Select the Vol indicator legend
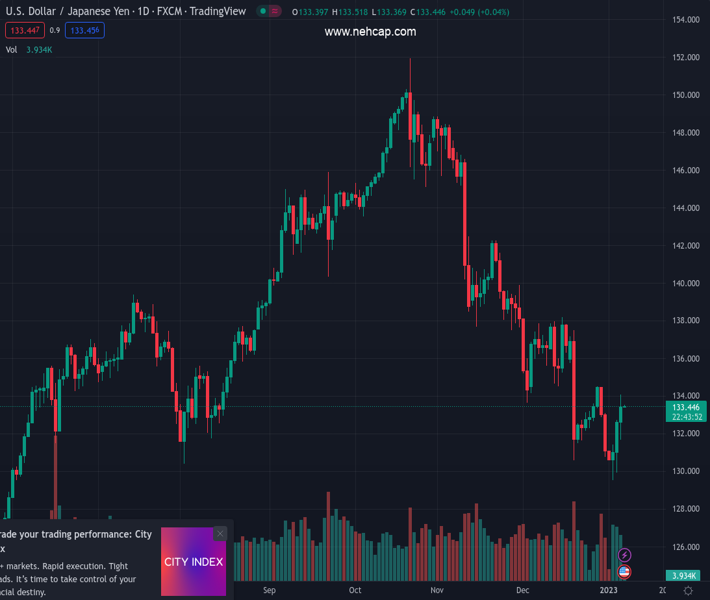The image size is (710, 600). point(11,50)
